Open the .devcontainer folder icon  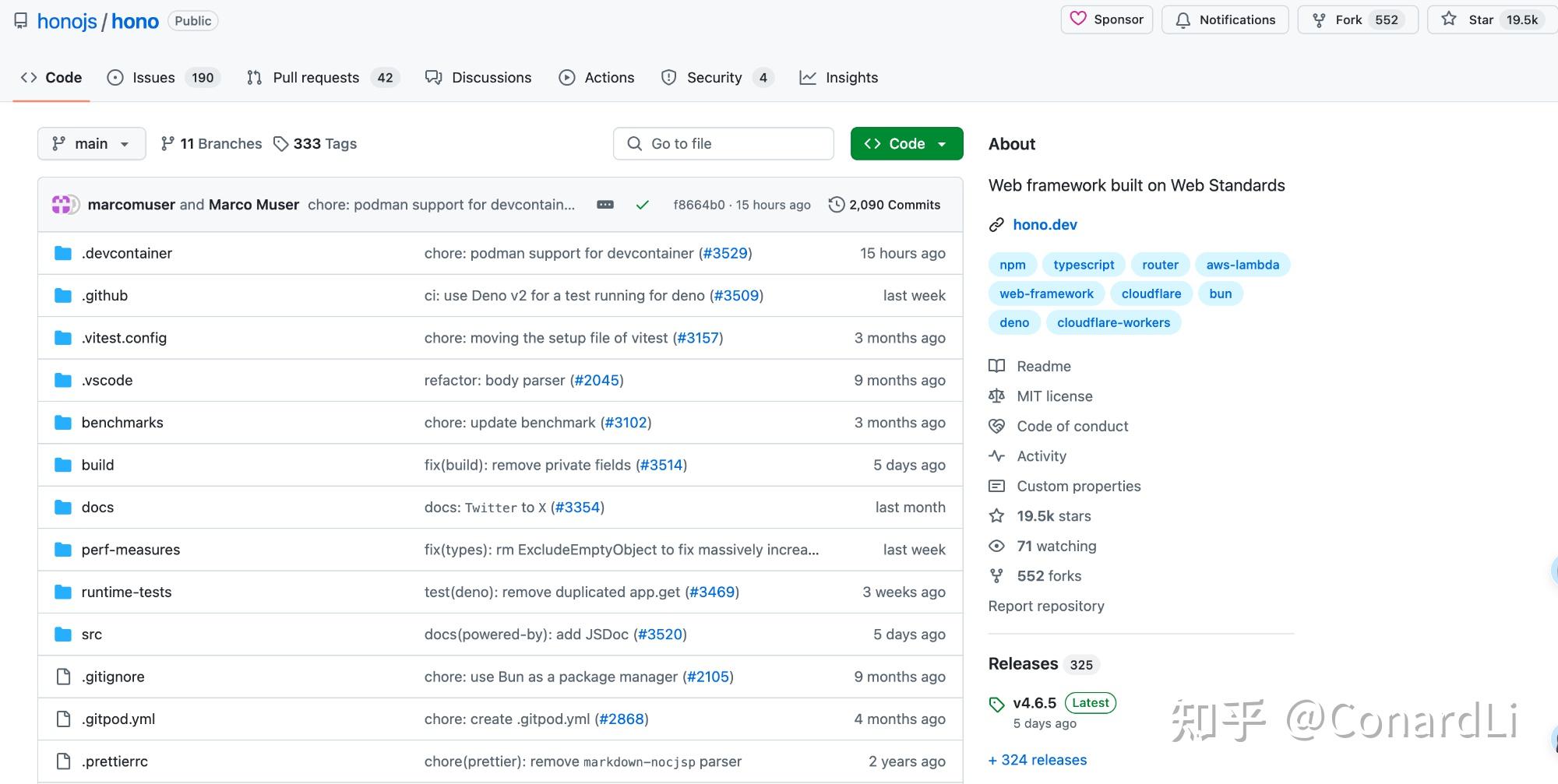click(63, 253)
